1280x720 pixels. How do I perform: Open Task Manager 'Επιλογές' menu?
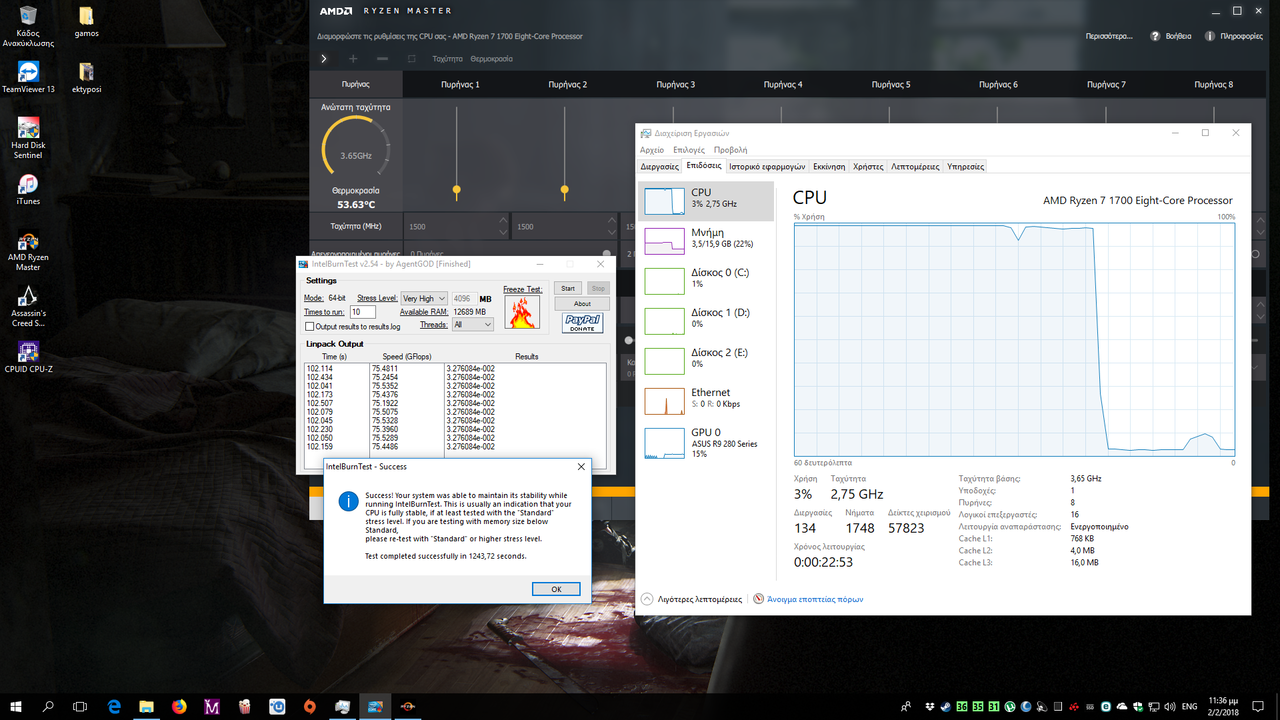[689, 150]
